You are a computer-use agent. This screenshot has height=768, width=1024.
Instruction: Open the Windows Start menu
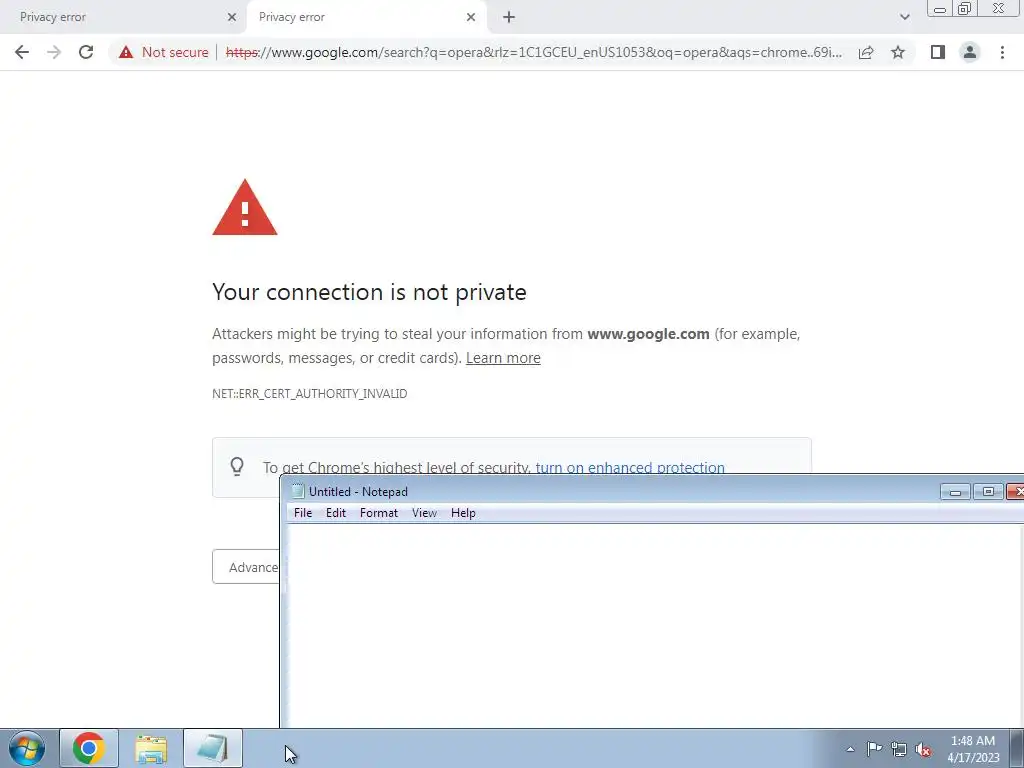point(27,748)
